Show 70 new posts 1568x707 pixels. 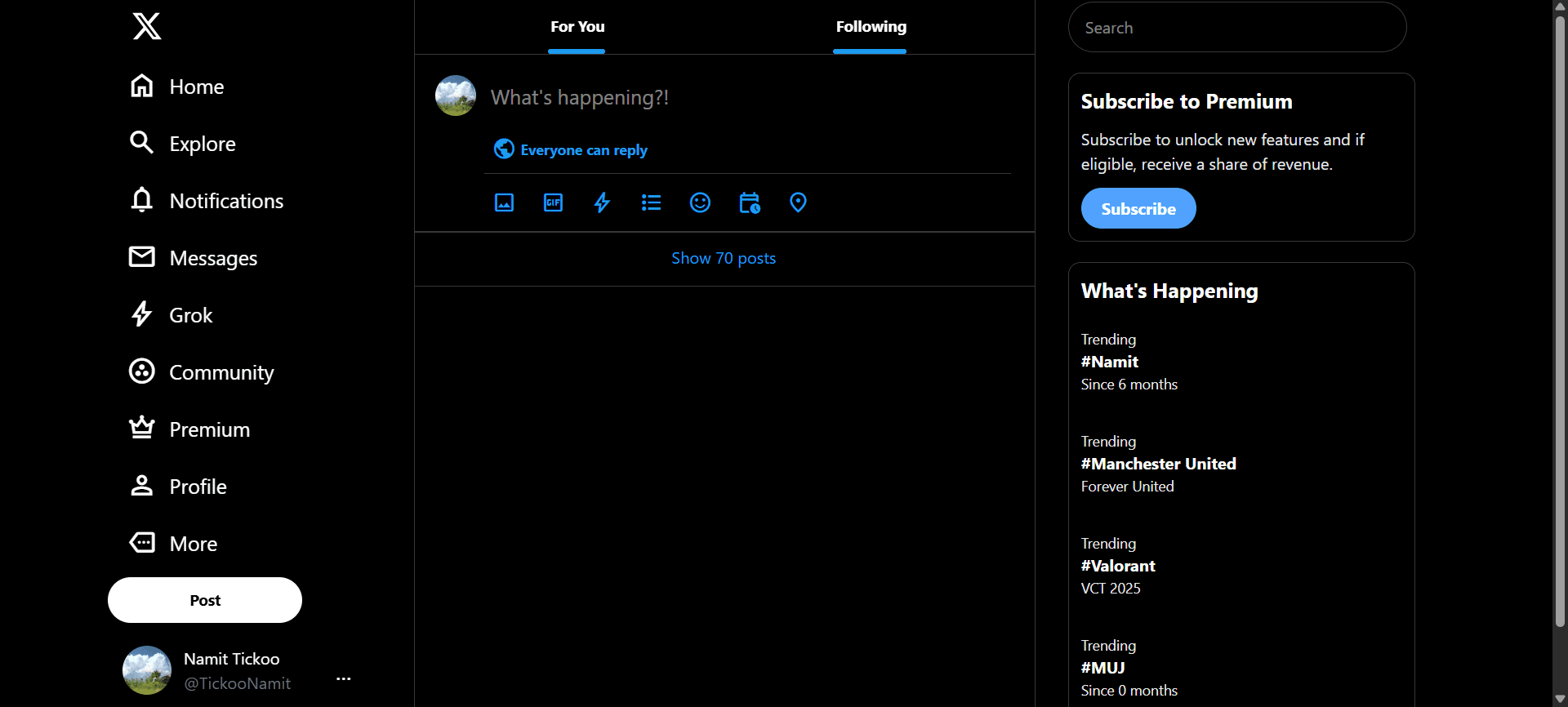pyautogui.click(x=724, y=259)
